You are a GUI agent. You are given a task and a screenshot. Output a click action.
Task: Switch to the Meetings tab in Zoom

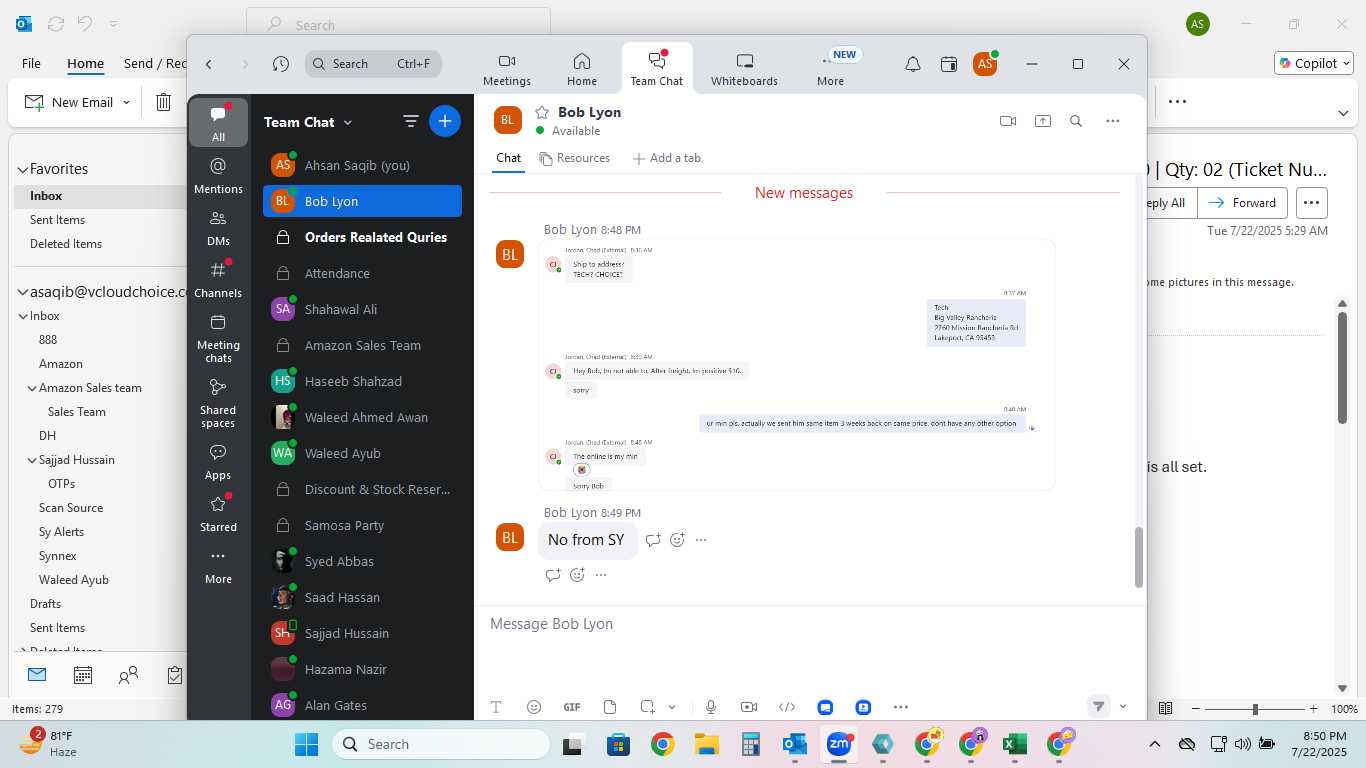click(507, 70)
